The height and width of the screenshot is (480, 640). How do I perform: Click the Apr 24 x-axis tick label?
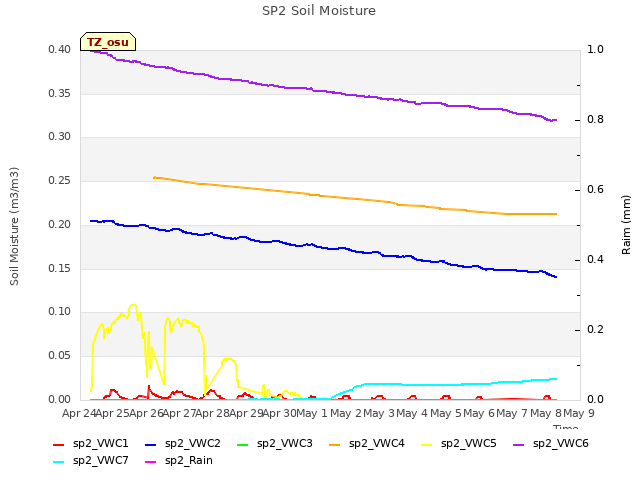pyautogui.click(x=79, y=413)
